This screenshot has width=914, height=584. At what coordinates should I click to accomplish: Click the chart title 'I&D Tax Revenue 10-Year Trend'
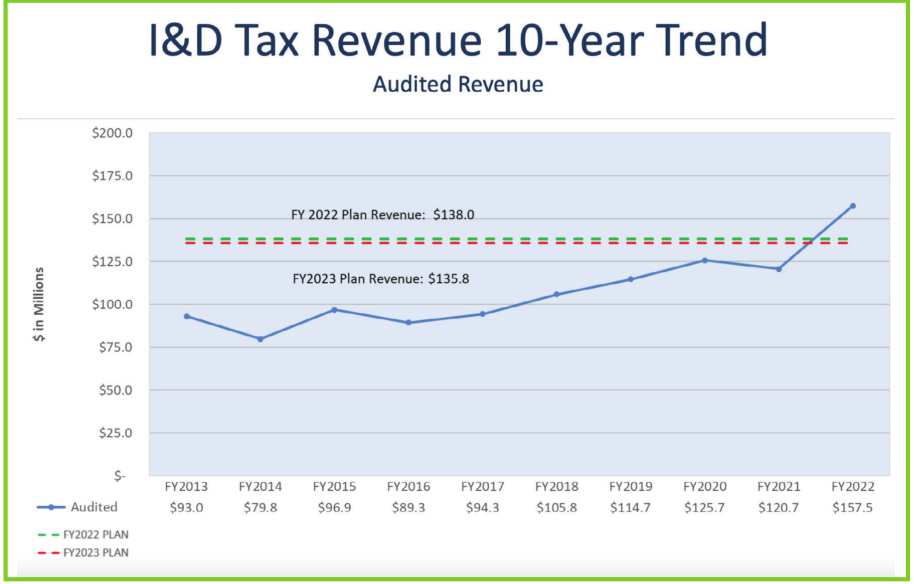458,40
